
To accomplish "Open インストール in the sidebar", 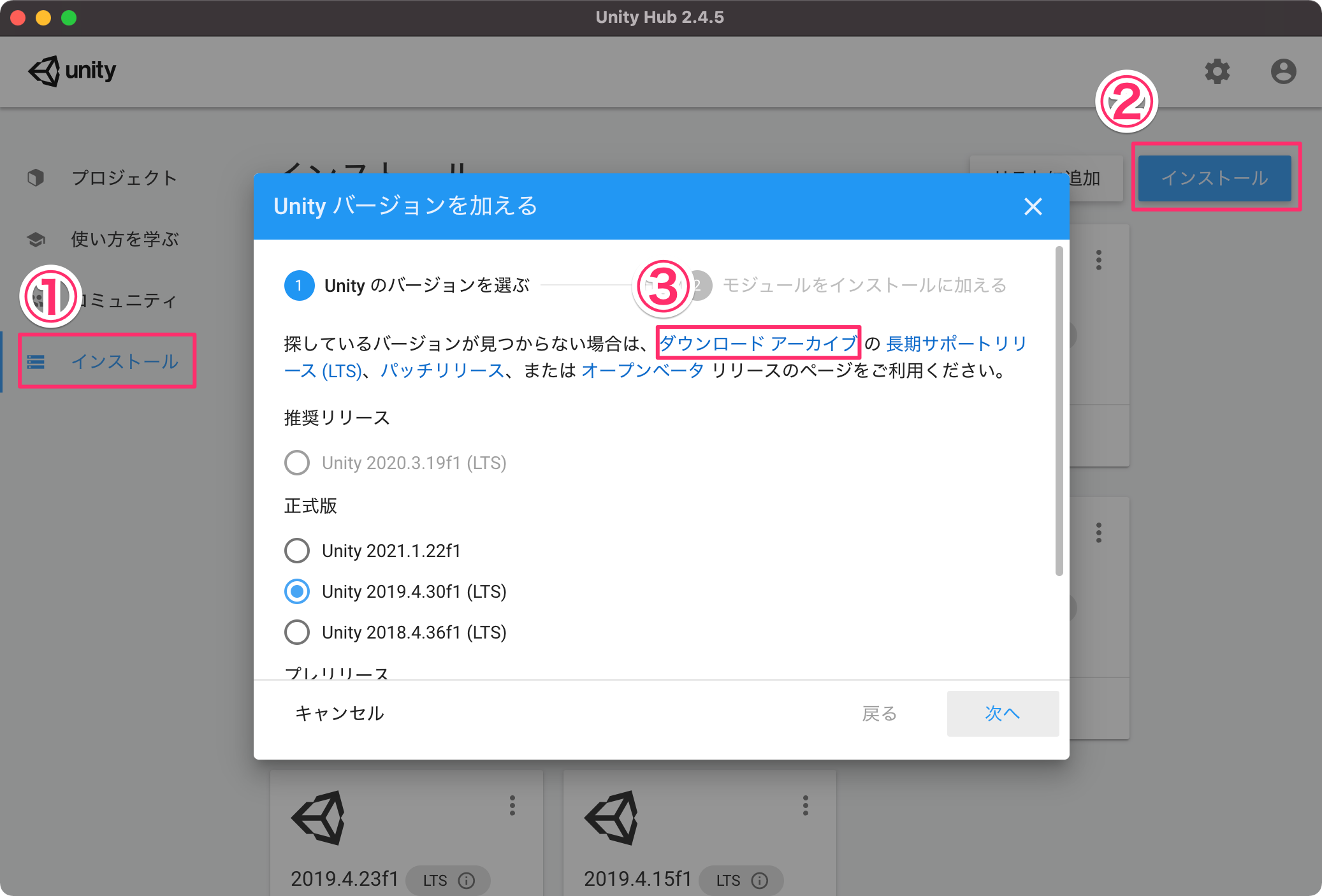I will (x=125, y=361).
